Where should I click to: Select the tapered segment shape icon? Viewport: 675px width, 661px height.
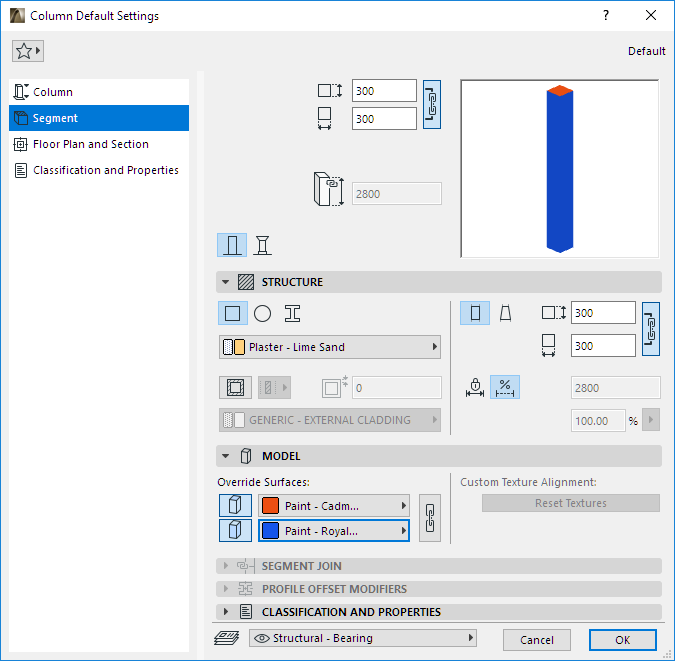(505, 313)
